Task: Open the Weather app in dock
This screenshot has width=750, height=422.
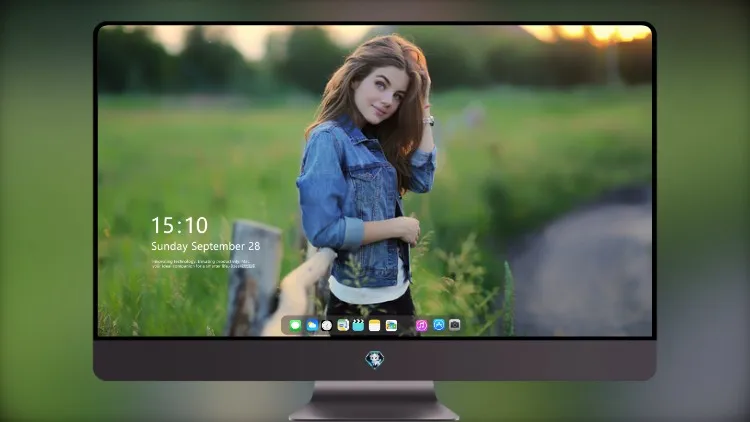Action: coord(312,325)
